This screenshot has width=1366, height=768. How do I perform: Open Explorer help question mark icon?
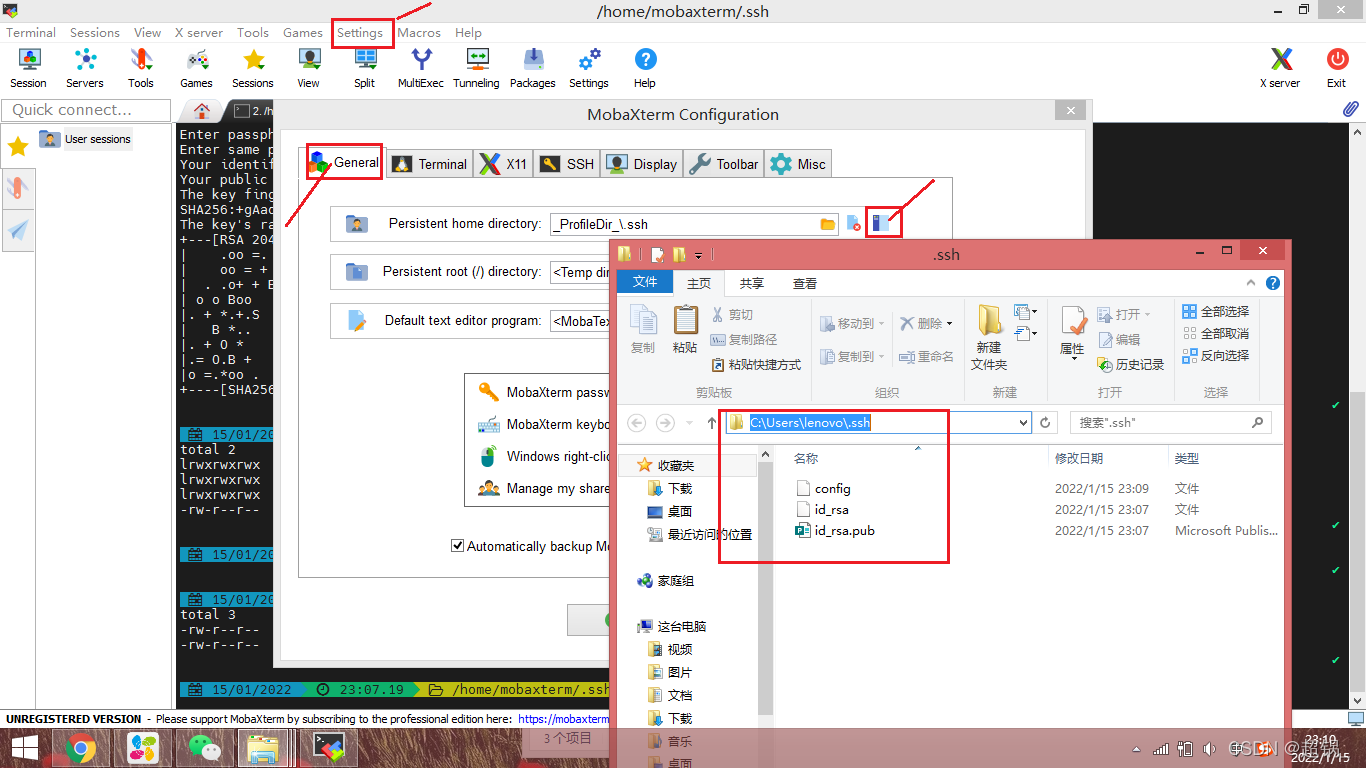pos(1273,284)
